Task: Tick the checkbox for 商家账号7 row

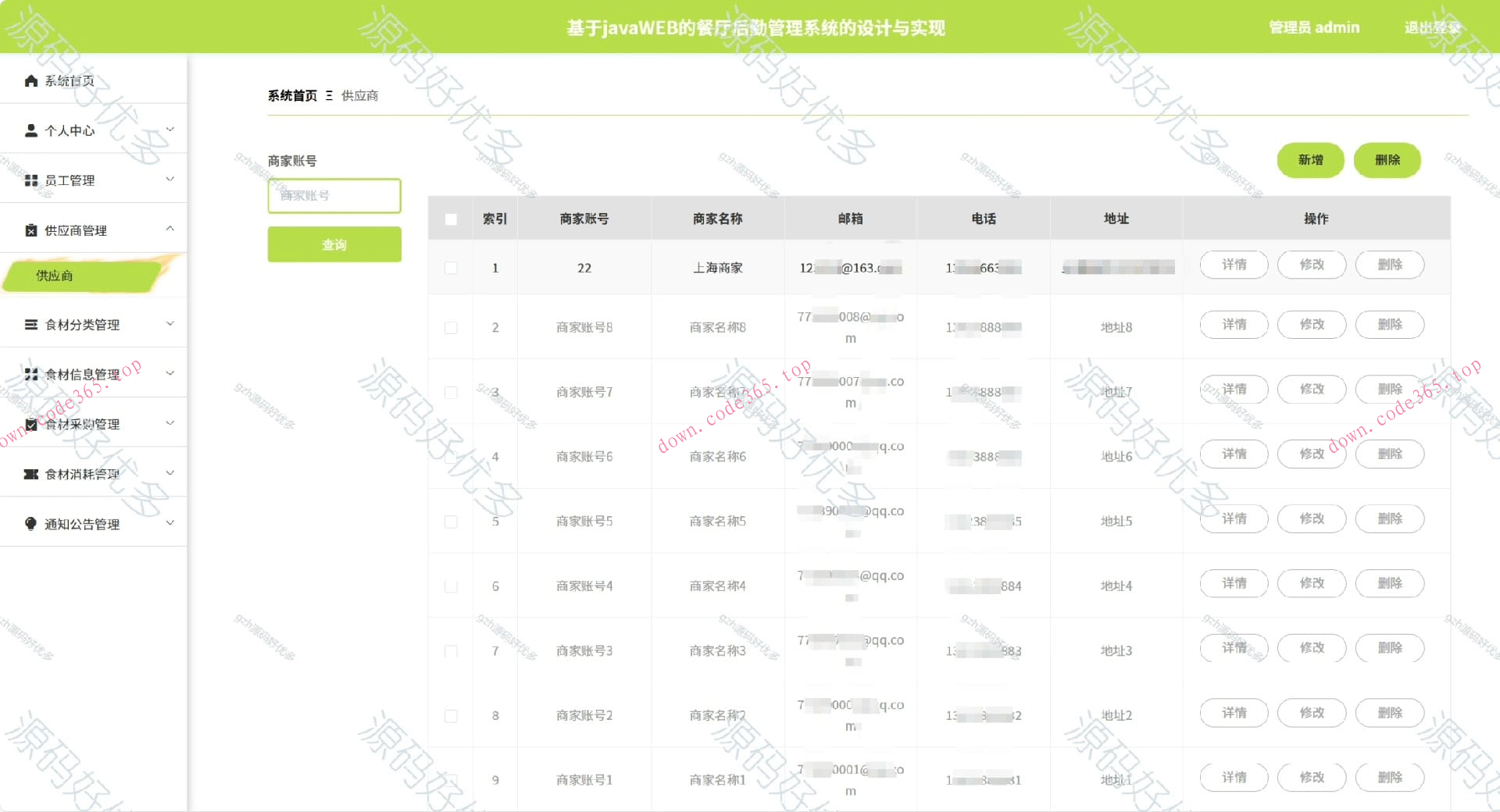Action: point(451,393)
